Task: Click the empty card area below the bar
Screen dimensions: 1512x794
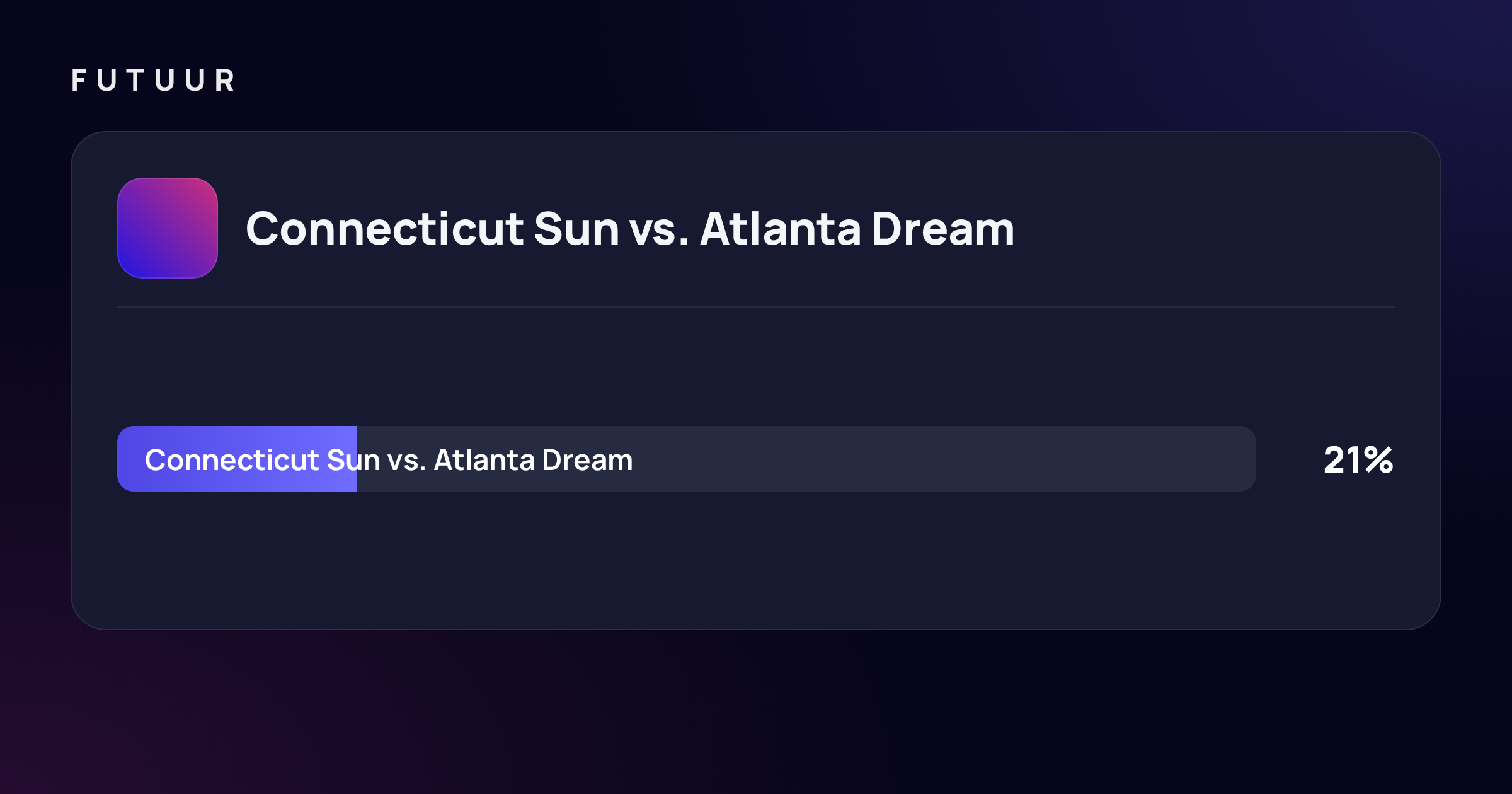Action: (x=756, y=560)
